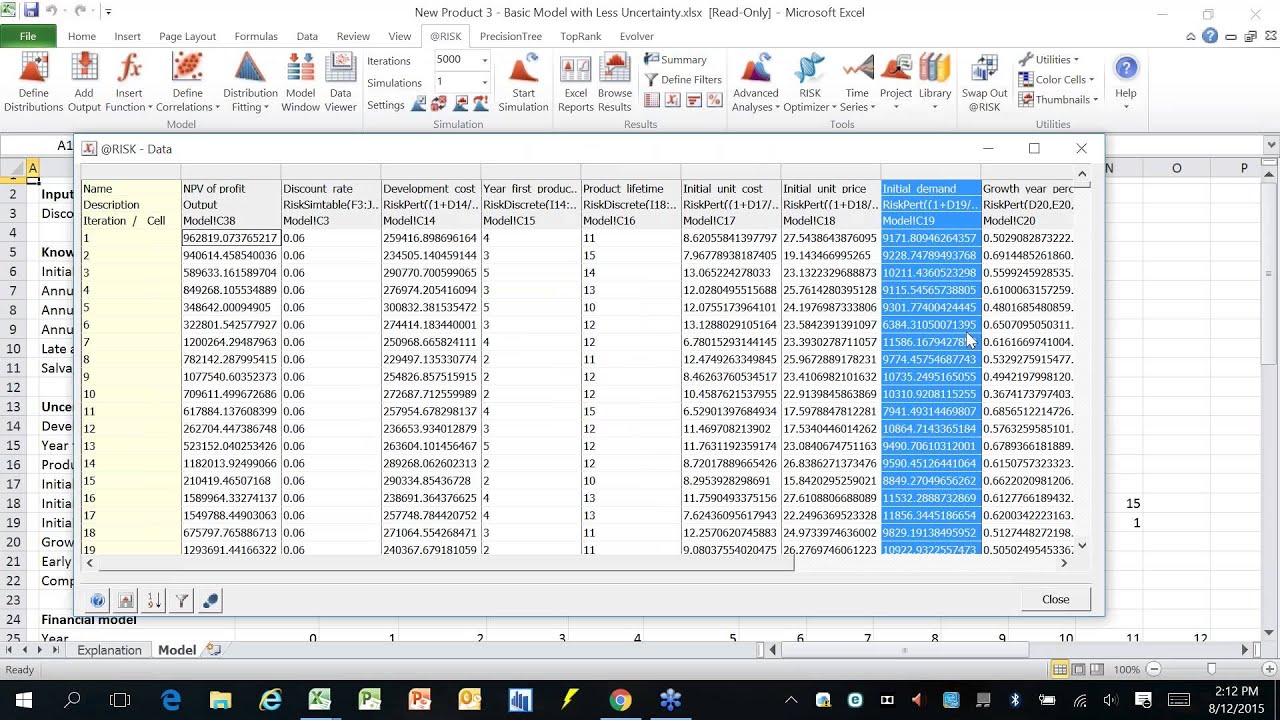Viewport: 1280px width, 720px height.
Task: Open the Time Series tool
Action: (x=857, y=83)
